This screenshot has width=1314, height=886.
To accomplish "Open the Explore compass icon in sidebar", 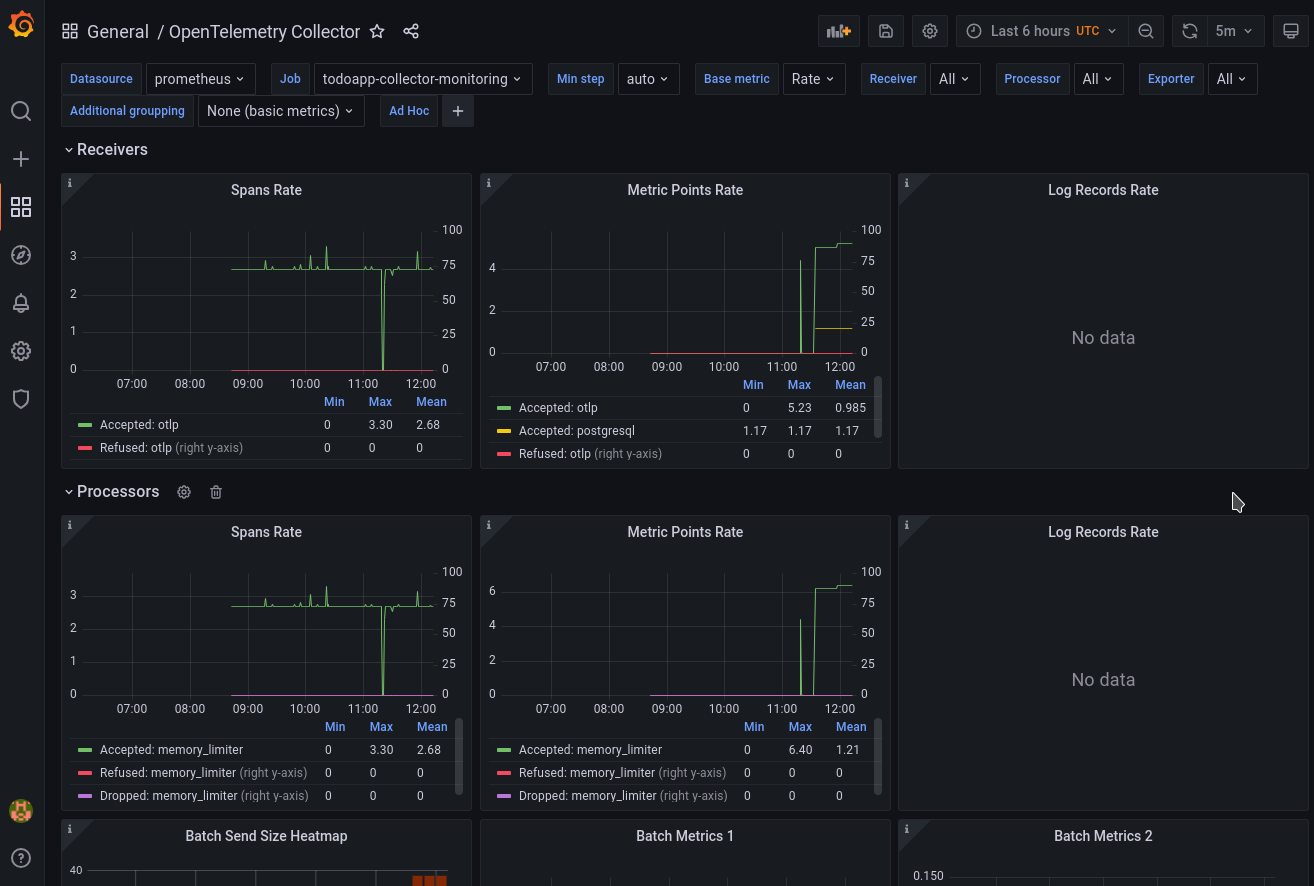I will [x=21, y=255].
